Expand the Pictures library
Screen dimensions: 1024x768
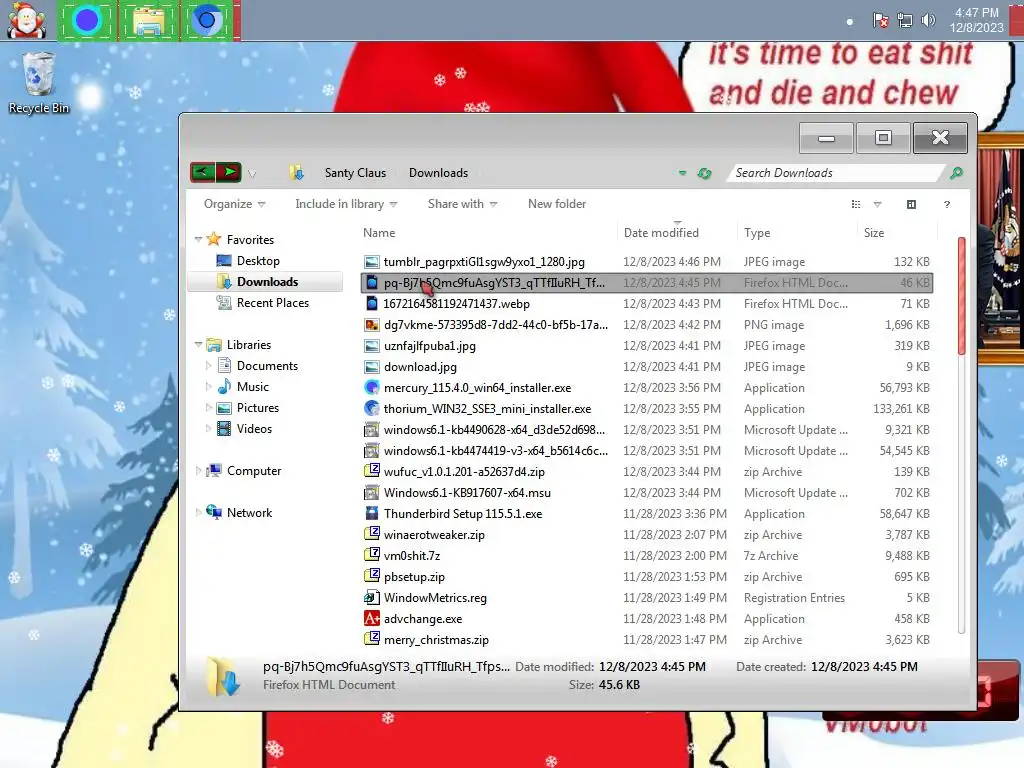pos(208,408)
